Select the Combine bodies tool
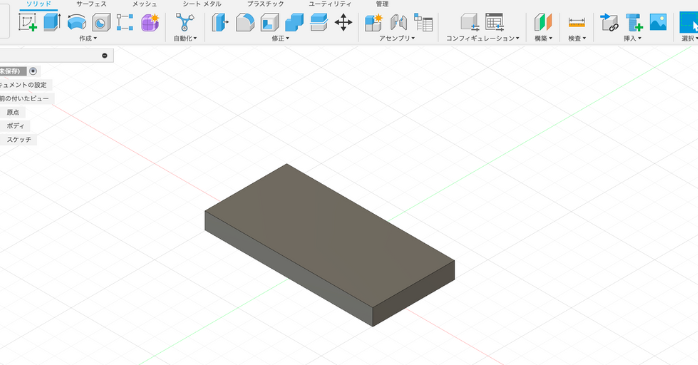Screen dimensions: 698x365 (x=294, y=22)
